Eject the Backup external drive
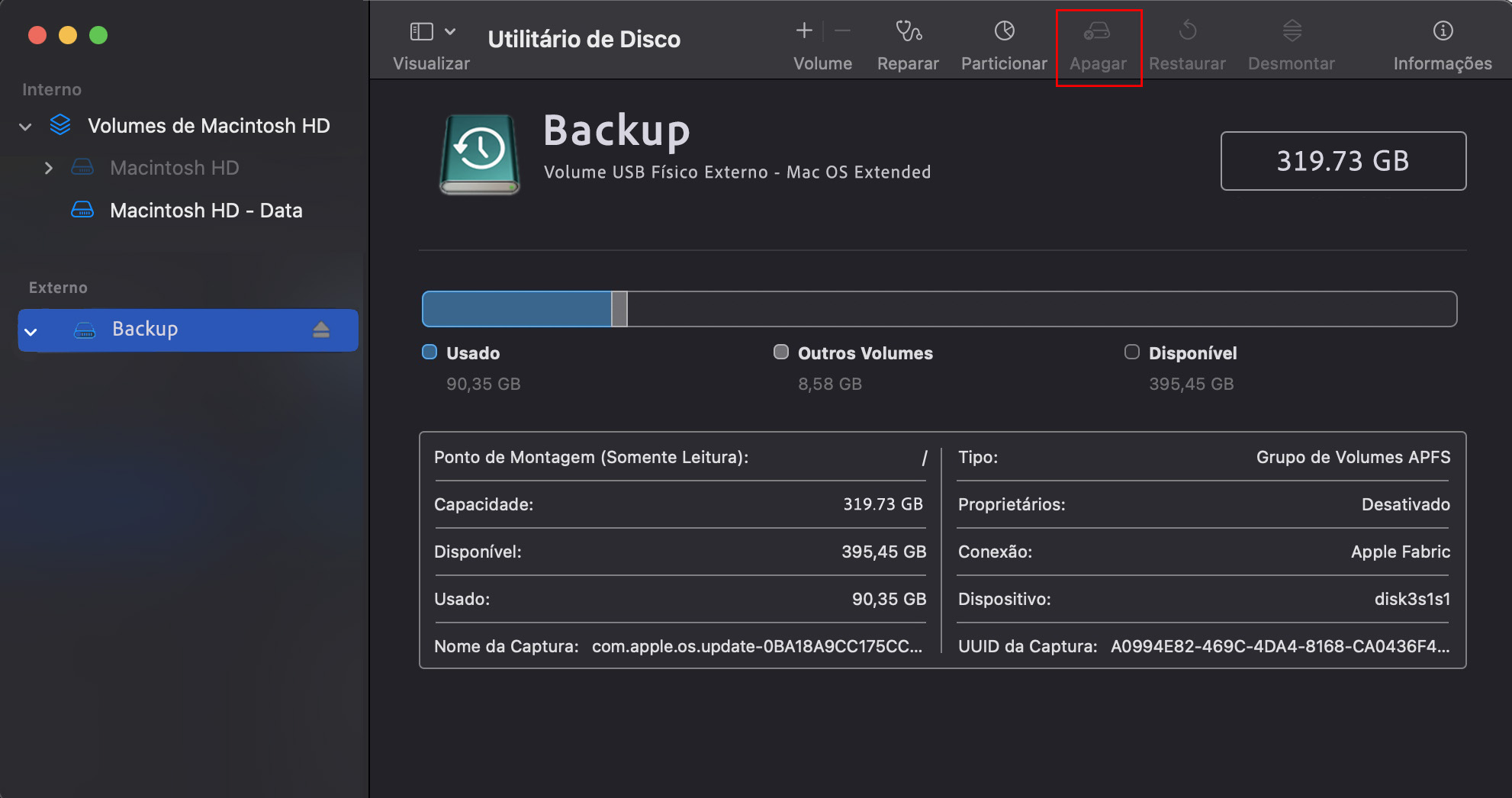 tap(321, 330)
